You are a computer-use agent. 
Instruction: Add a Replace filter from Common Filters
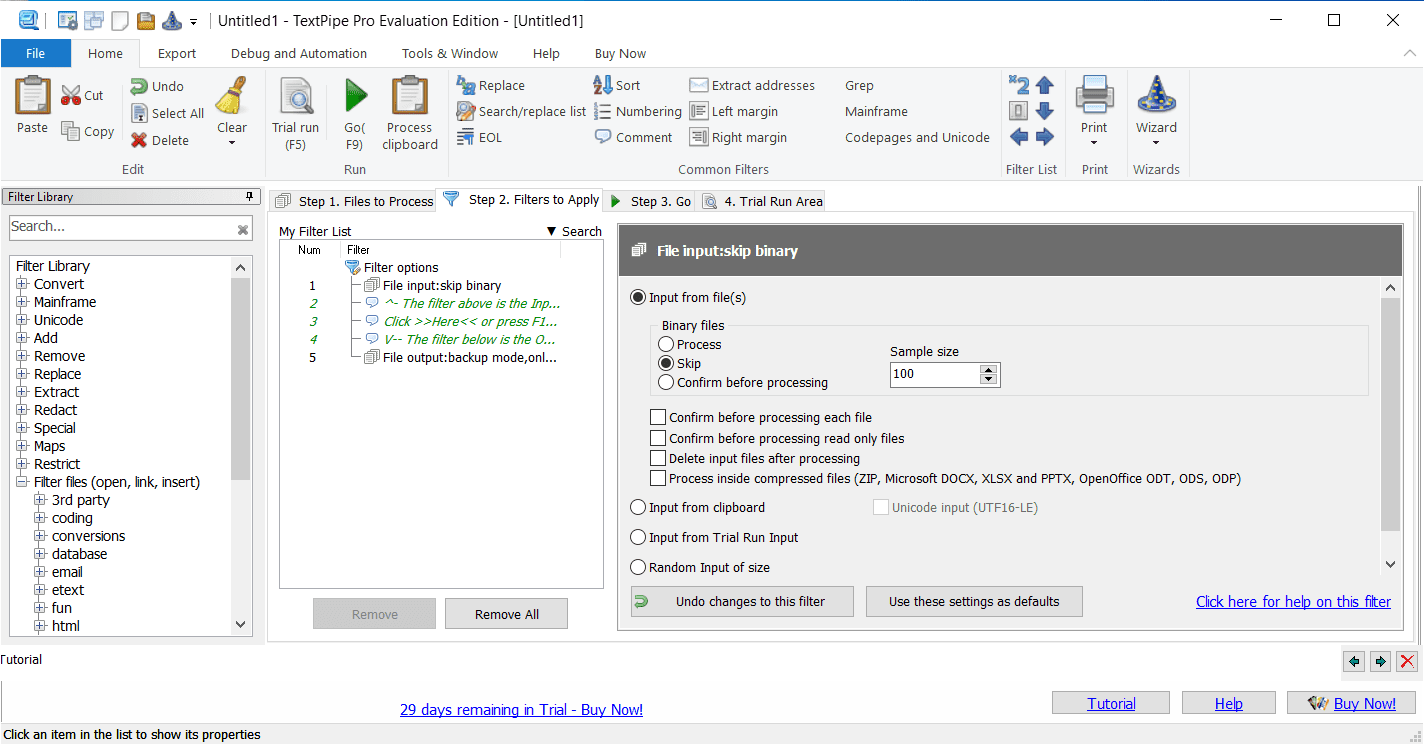(x=491, y=86)
